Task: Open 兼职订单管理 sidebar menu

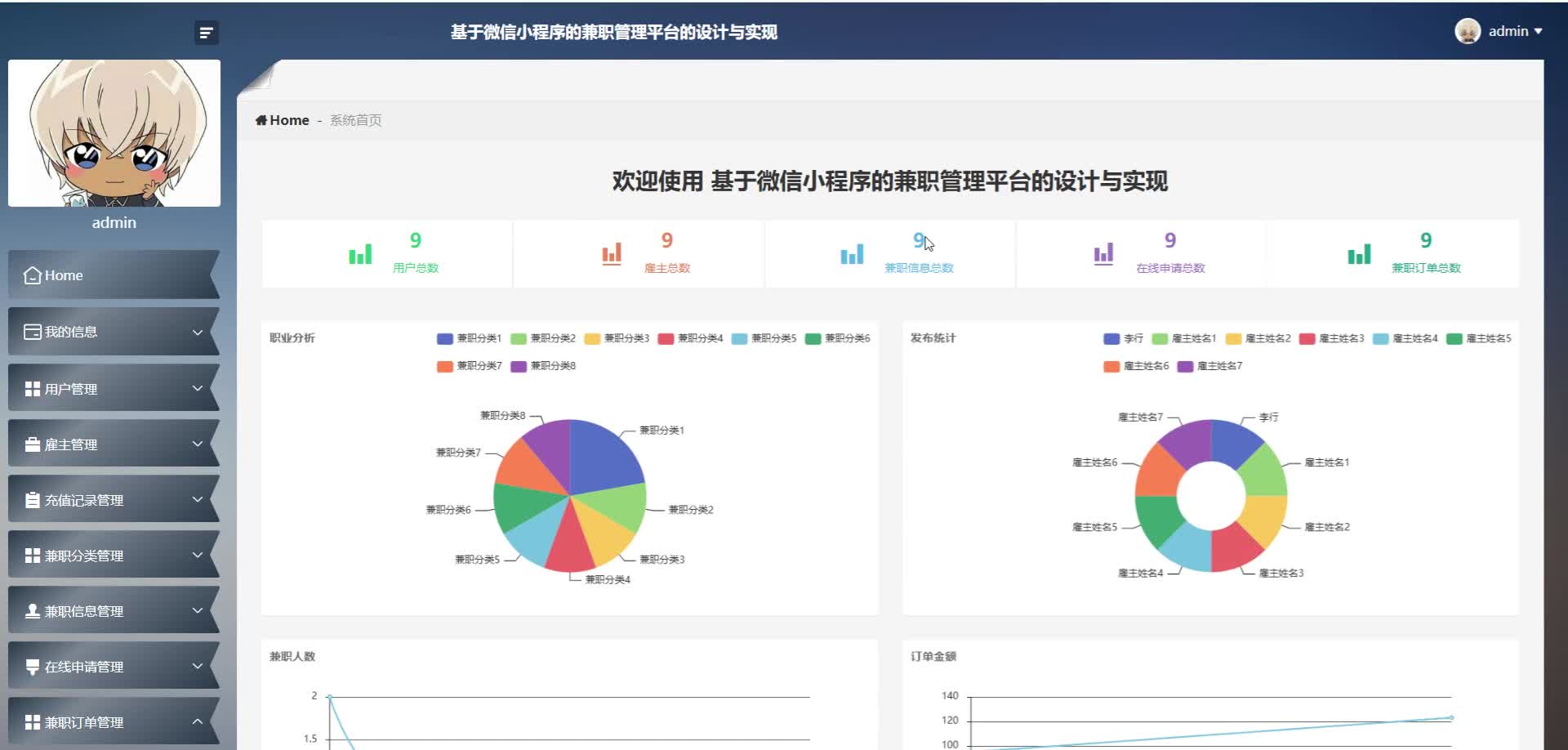Action: click(x=114, y=722)
